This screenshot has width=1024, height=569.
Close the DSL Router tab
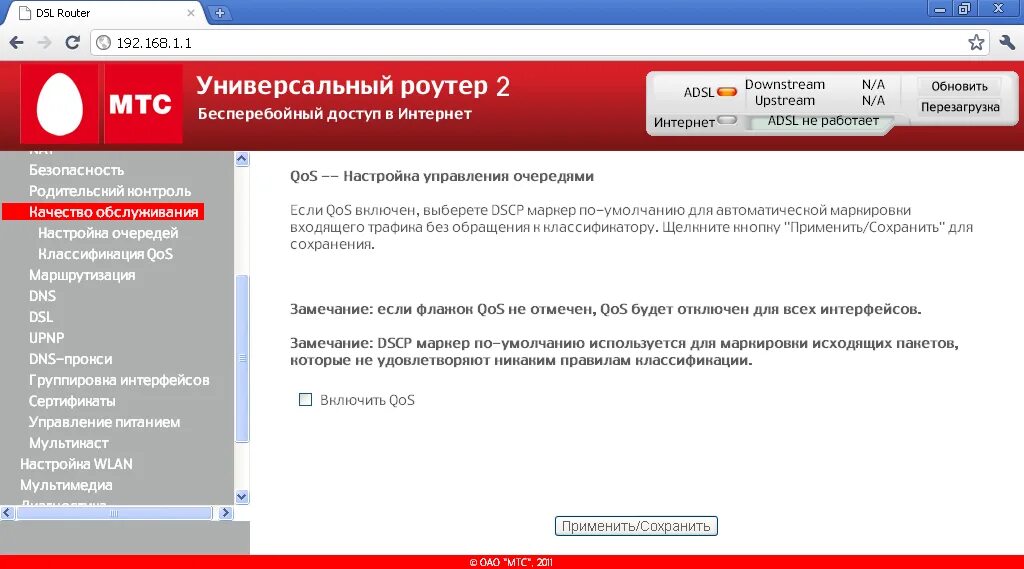[191, 12]
